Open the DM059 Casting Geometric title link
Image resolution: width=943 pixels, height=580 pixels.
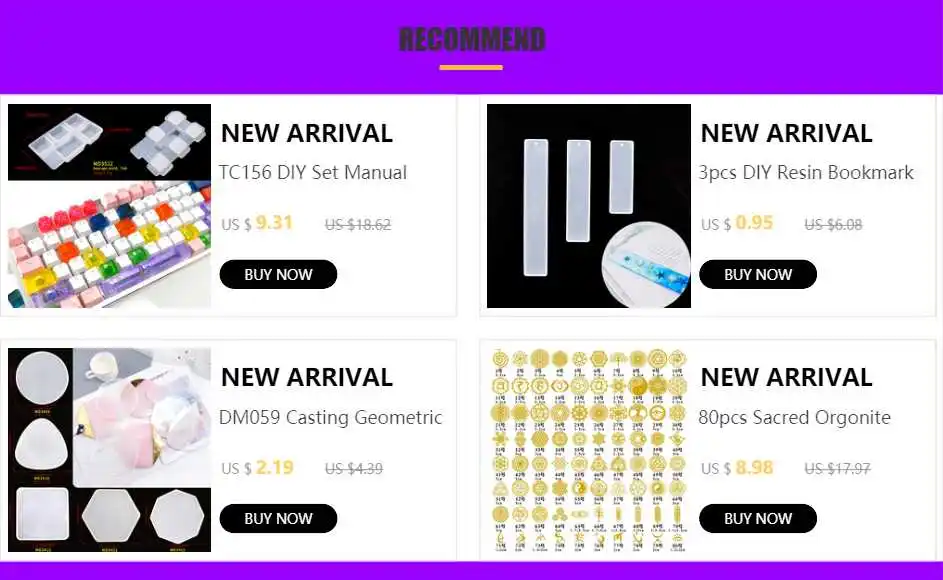coord(331,417)
